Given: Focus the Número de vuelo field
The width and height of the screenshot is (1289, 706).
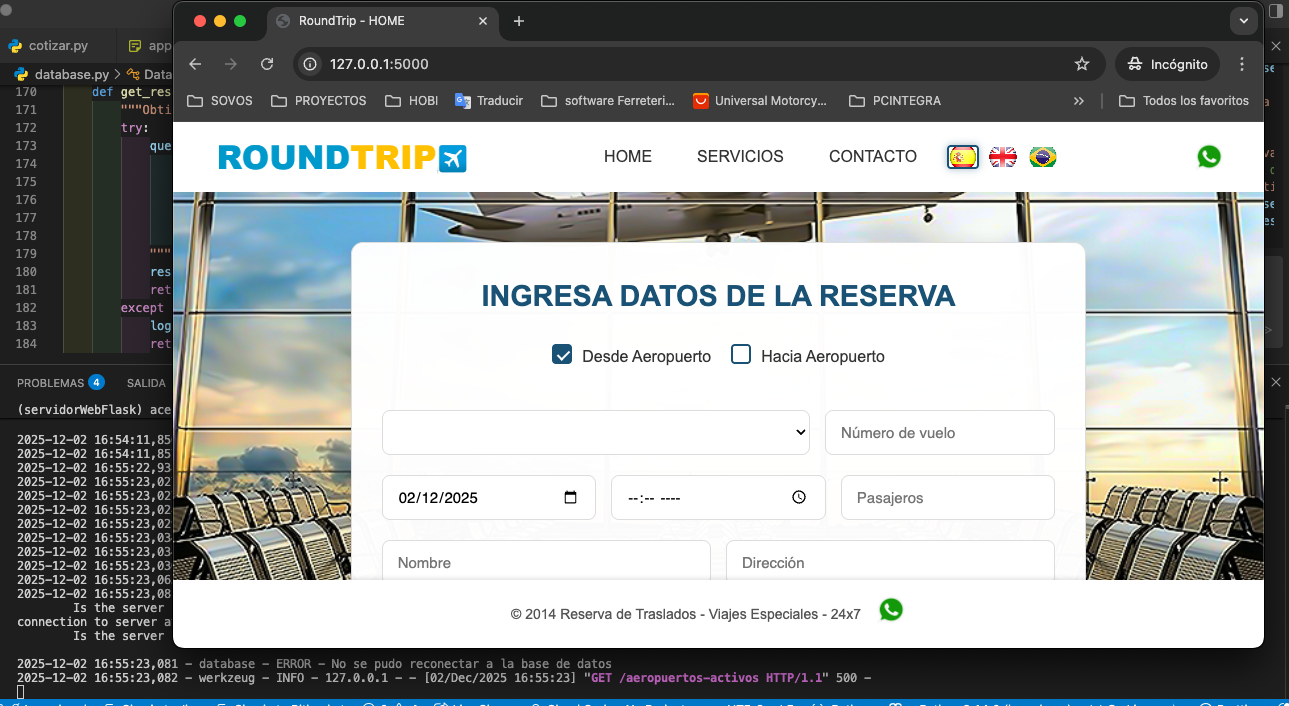Looking at the screenshot, I should [x=940, y=432].
